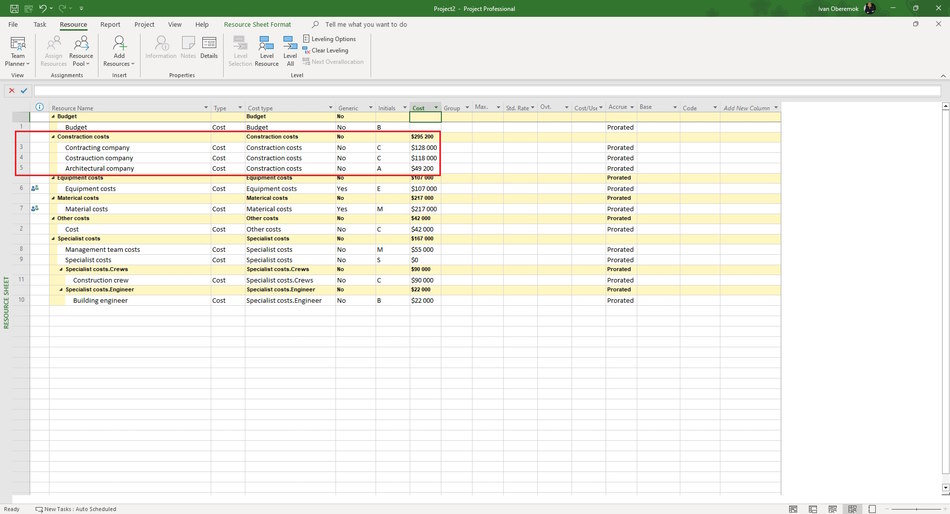Click the Save icon in quick access toolbar
950x514 pixels.
tap(14, 8)
